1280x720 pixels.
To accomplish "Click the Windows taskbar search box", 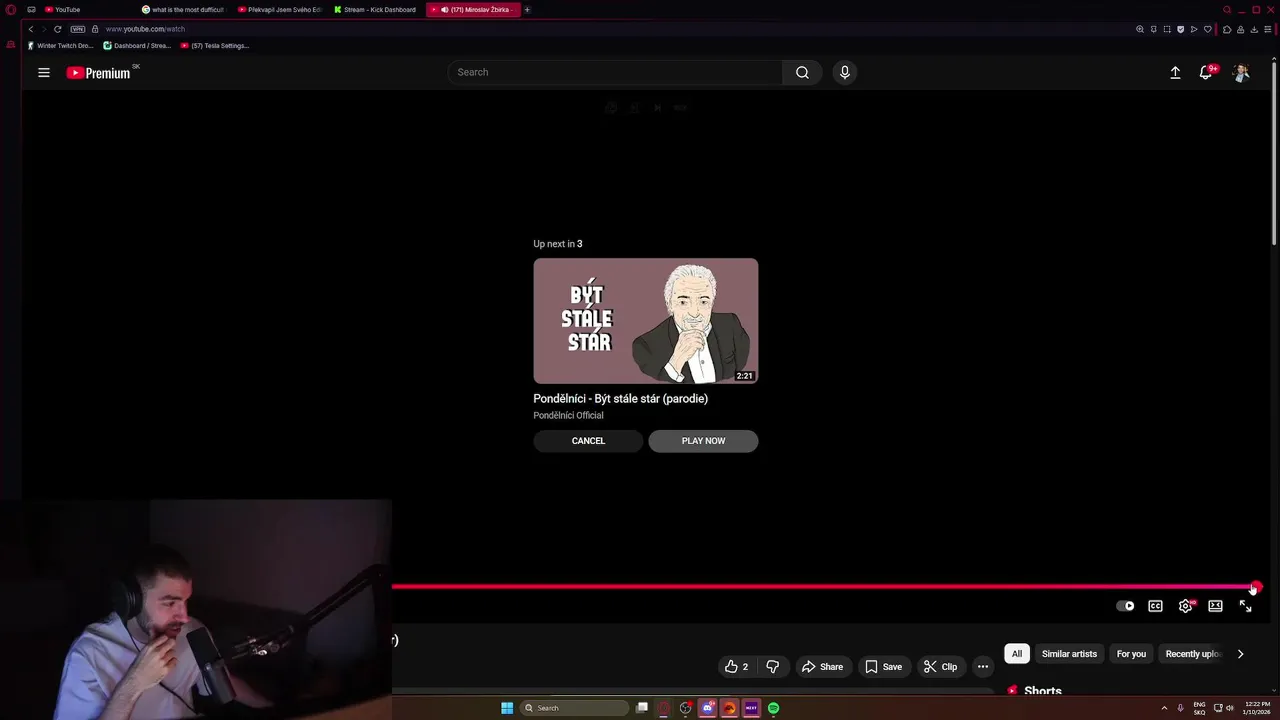I will coord(575,708).
